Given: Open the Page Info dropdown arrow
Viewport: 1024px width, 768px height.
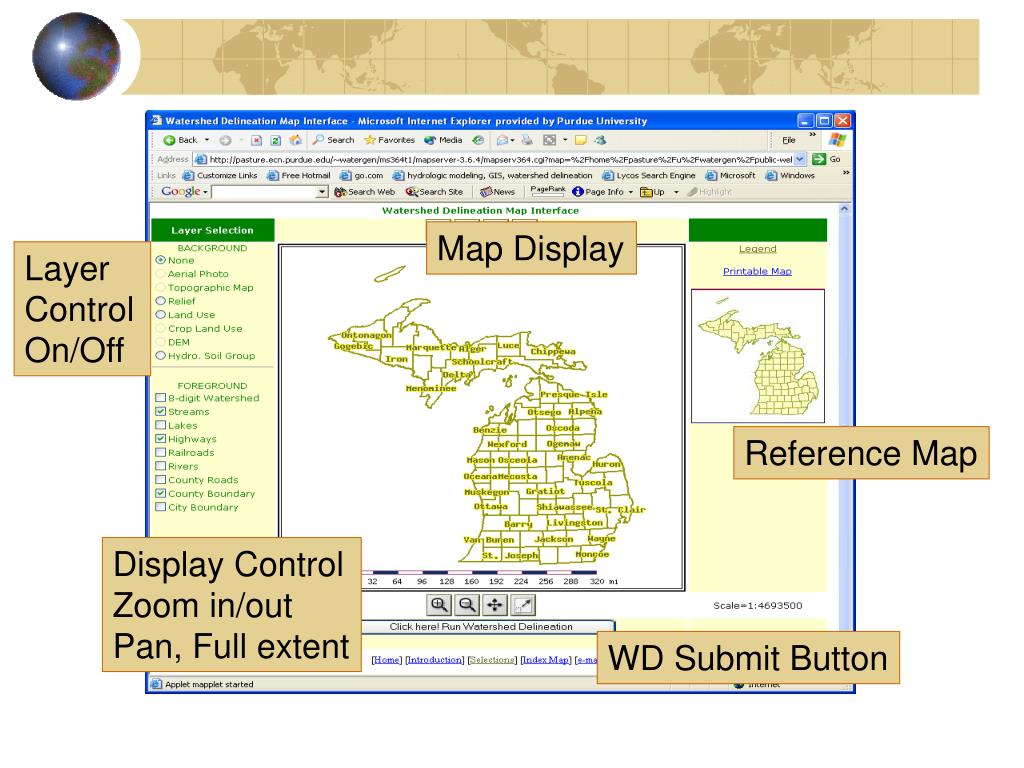Looking at the screenshot, I should tap(631, 192).
